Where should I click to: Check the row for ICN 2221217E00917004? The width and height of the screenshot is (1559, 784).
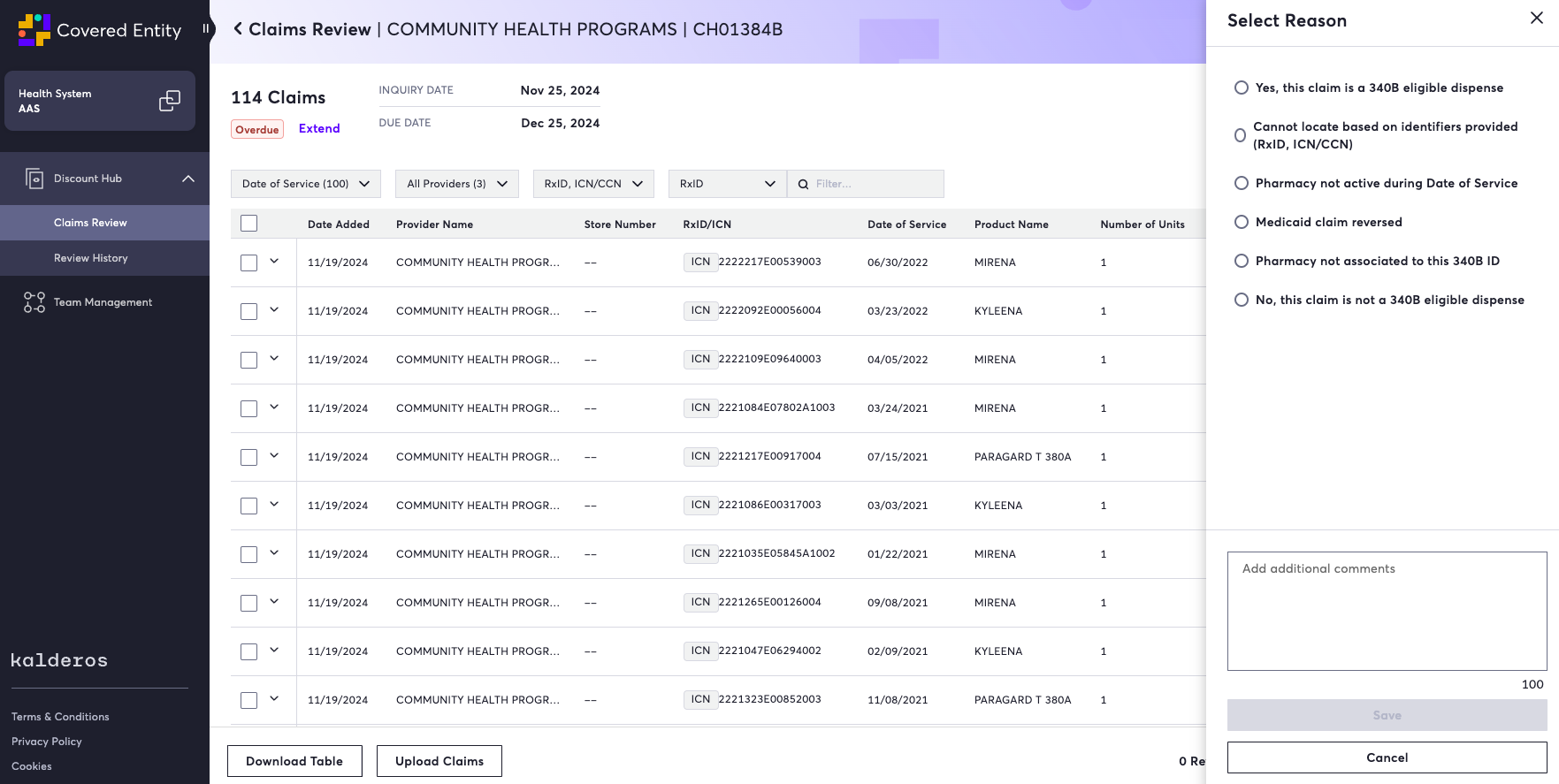249,457
